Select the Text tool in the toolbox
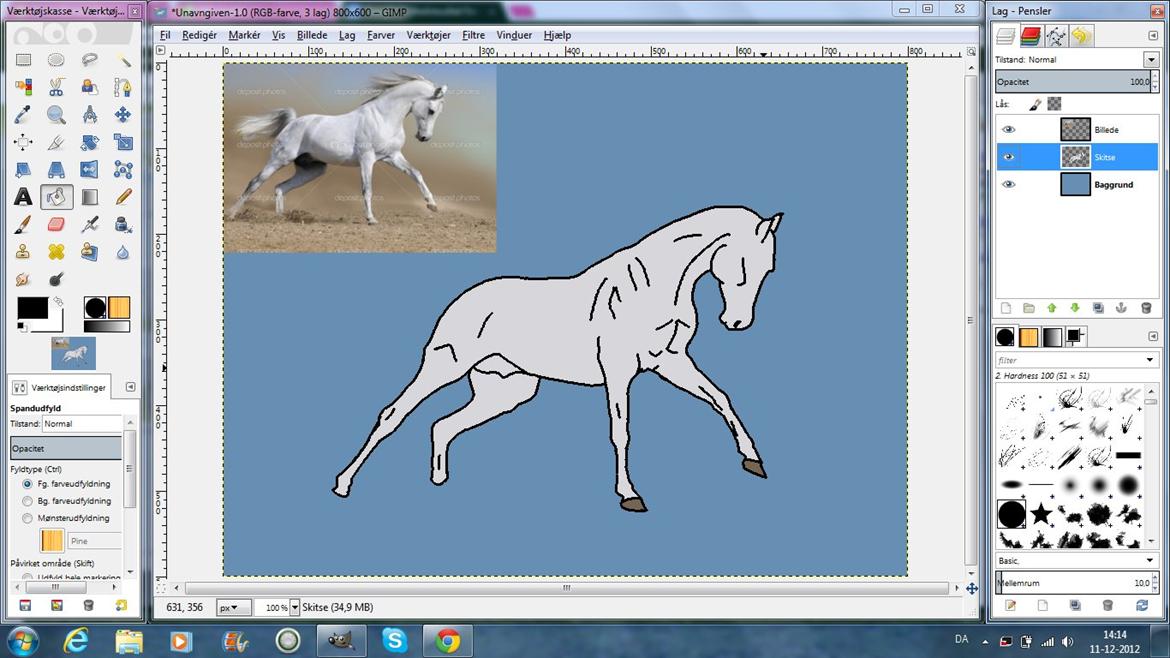The image size is (1170, 658). coord(22,197)
